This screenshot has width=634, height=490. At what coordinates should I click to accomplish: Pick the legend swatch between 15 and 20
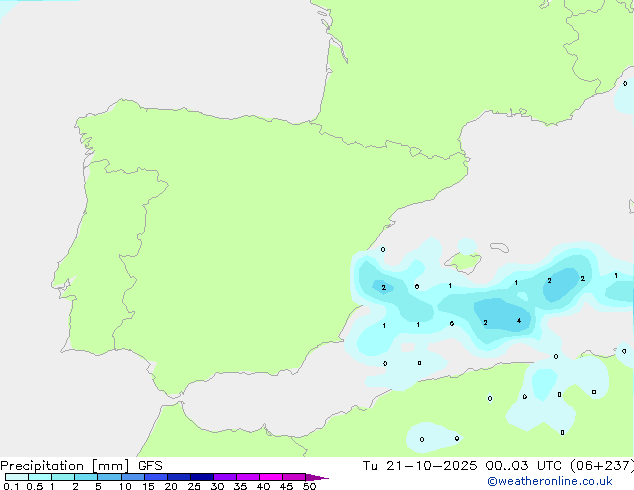pyautogui.click(x=156, y=477)
